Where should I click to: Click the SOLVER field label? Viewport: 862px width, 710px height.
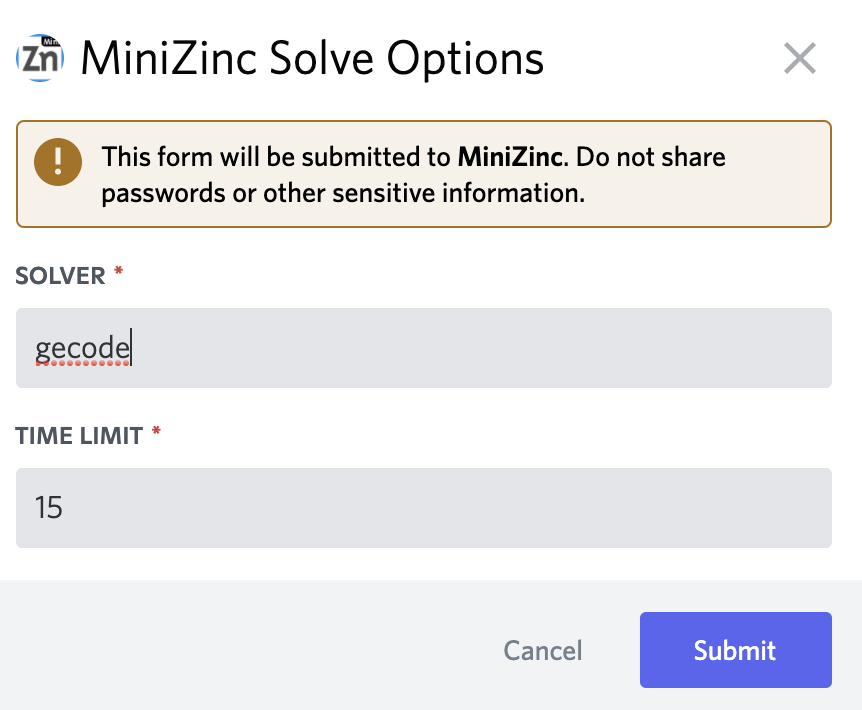click(60, 276)
